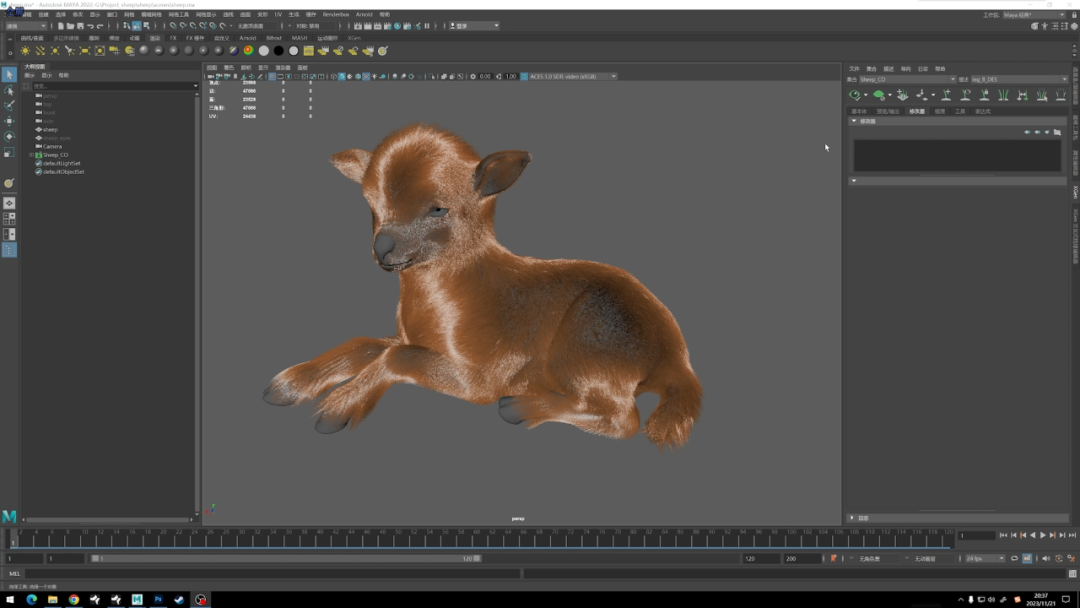Click the XGen guide width arrows icon
This screenshot has width=1080, height=608.
[1022, 95]
